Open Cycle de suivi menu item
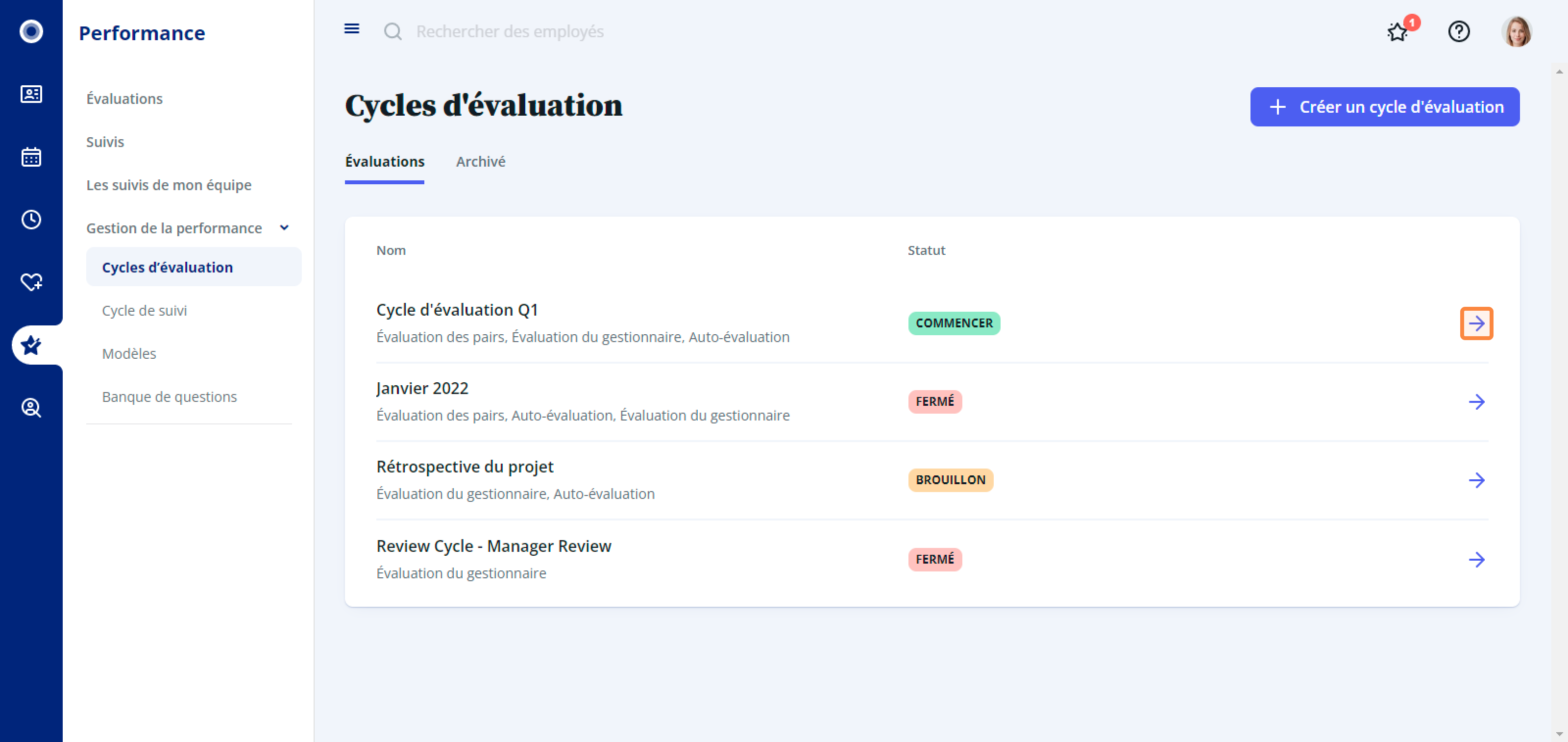The width and height of the screenshot is (1568, 742). (144, 310)
